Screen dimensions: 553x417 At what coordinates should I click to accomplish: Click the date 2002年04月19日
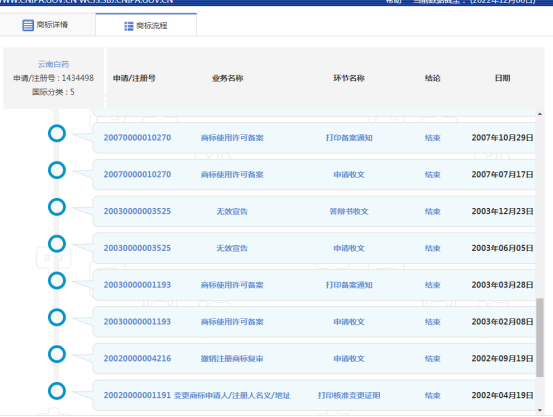pos(503,395)
